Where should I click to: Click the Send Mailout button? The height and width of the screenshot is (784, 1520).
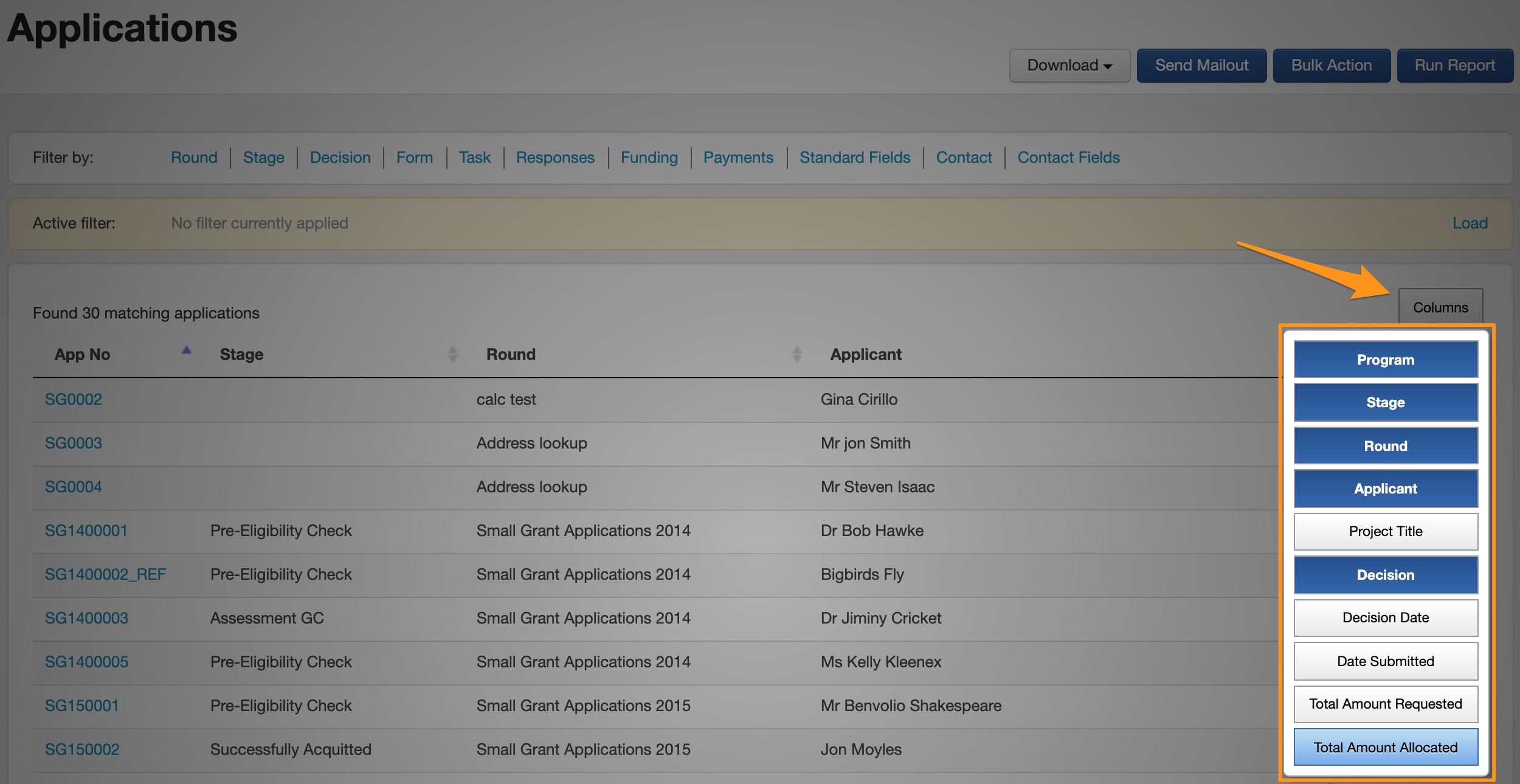(1201, 65)
